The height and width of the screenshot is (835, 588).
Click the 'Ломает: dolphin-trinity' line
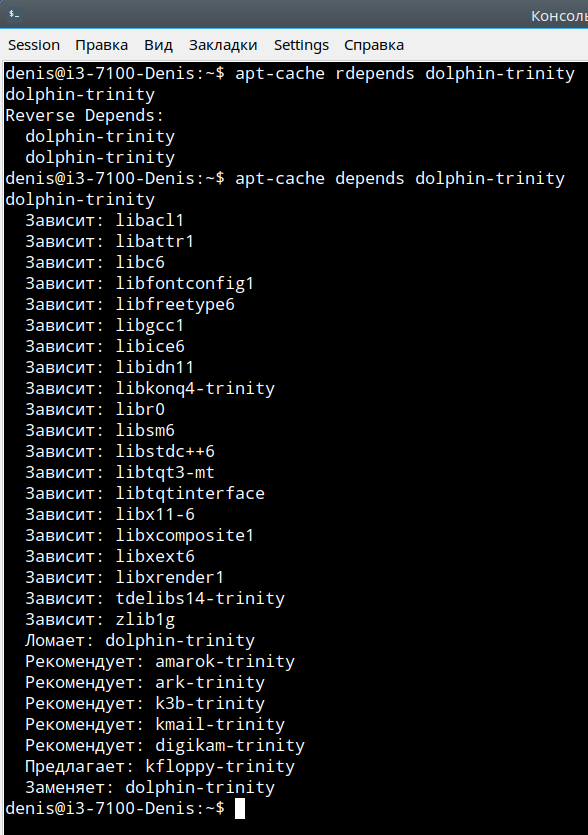[140, 640]
